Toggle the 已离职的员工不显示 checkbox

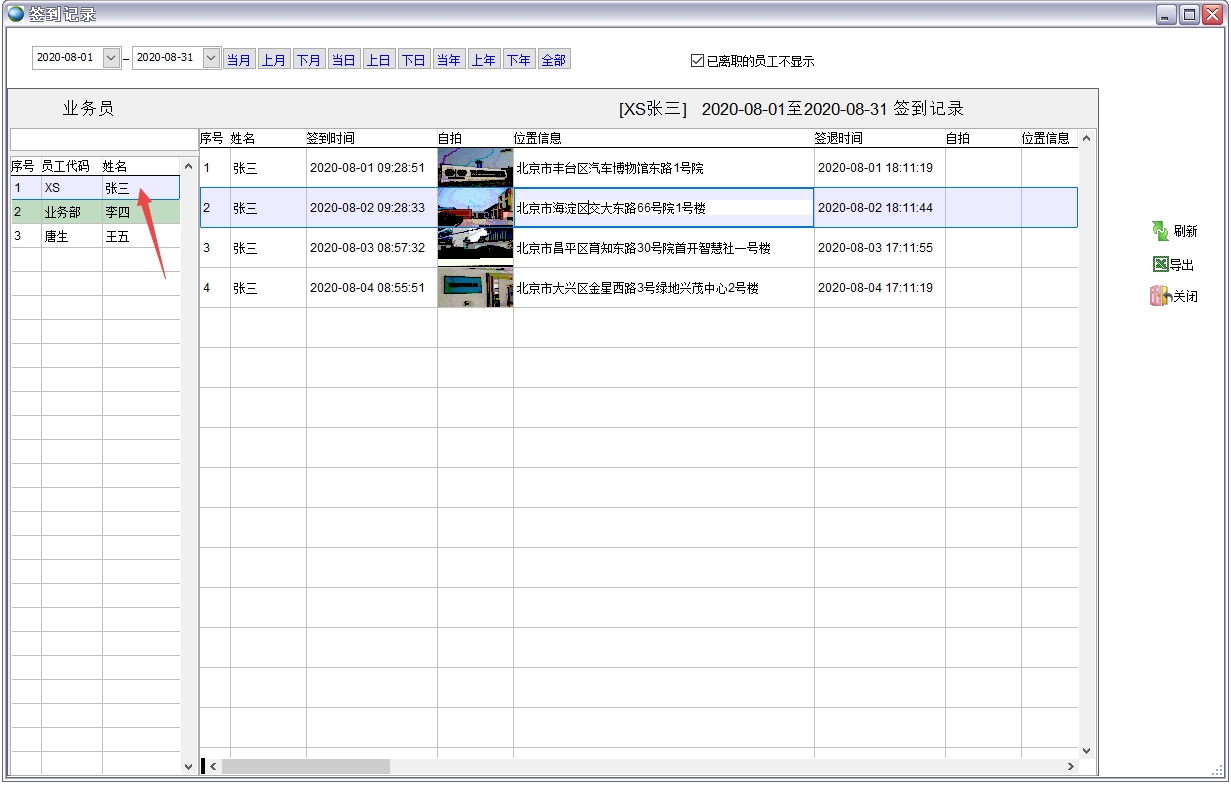pos(697,59)
